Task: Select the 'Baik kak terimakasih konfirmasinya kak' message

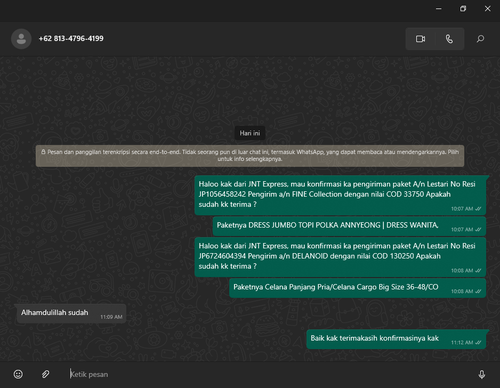Action: (x=396, y=339)
